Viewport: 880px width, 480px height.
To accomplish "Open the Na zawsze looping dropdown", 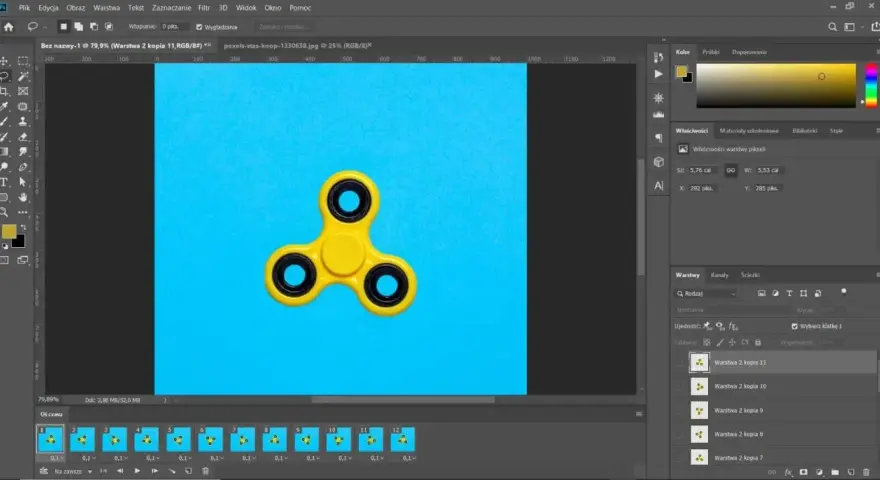I will tap(73, 472).
